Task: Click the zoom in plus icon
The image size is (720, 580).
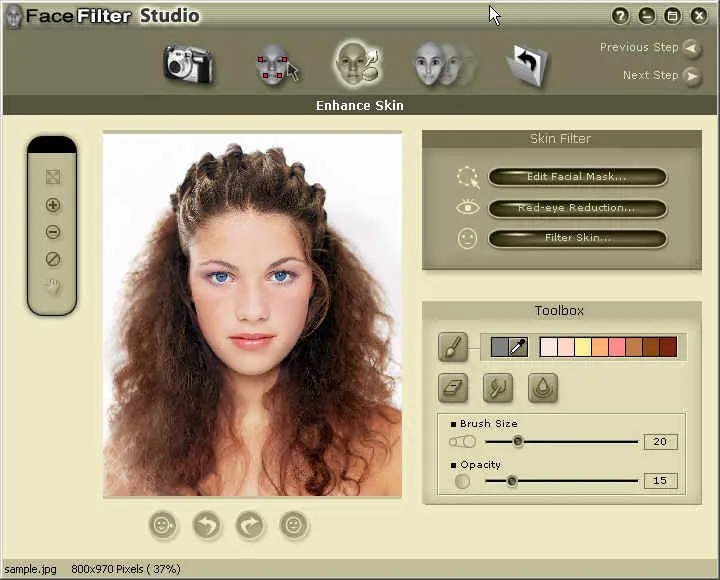Action: click(x=53, y=206)
